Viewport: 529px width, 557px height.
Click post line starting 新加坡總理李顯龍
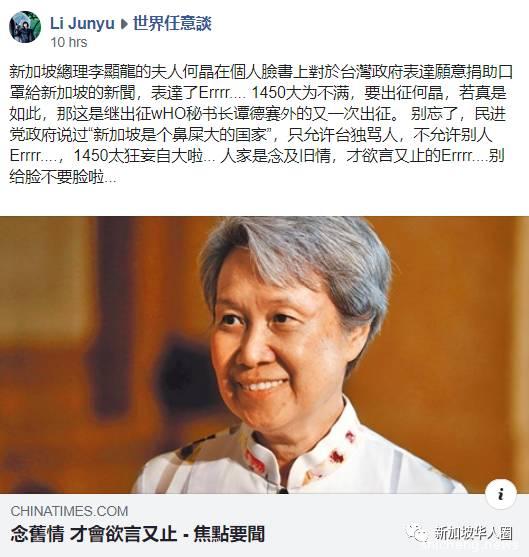(x=261, y=72)
